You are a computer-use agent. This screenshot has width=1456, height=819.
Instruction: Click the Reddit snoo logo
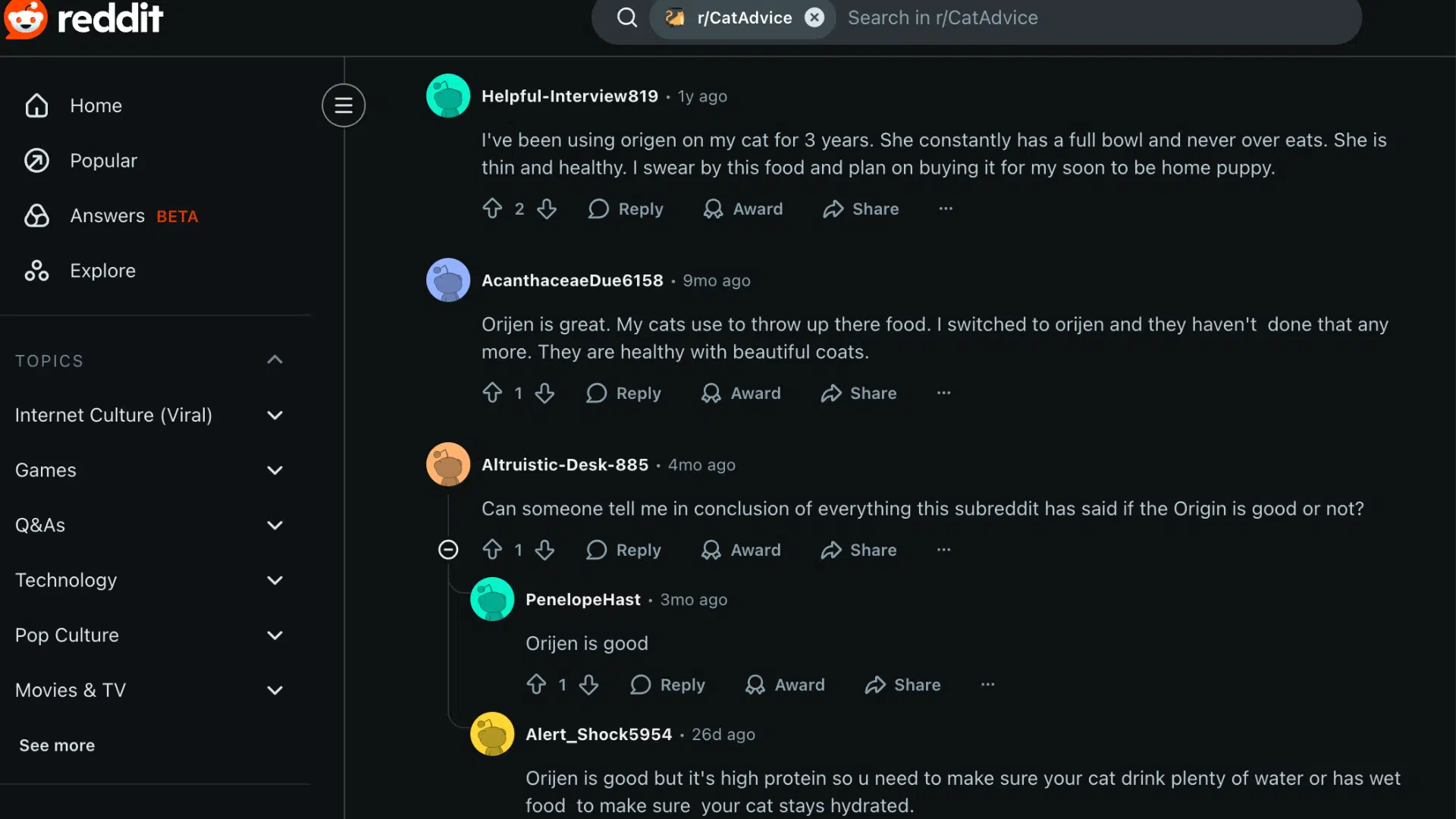coord(27,19)
